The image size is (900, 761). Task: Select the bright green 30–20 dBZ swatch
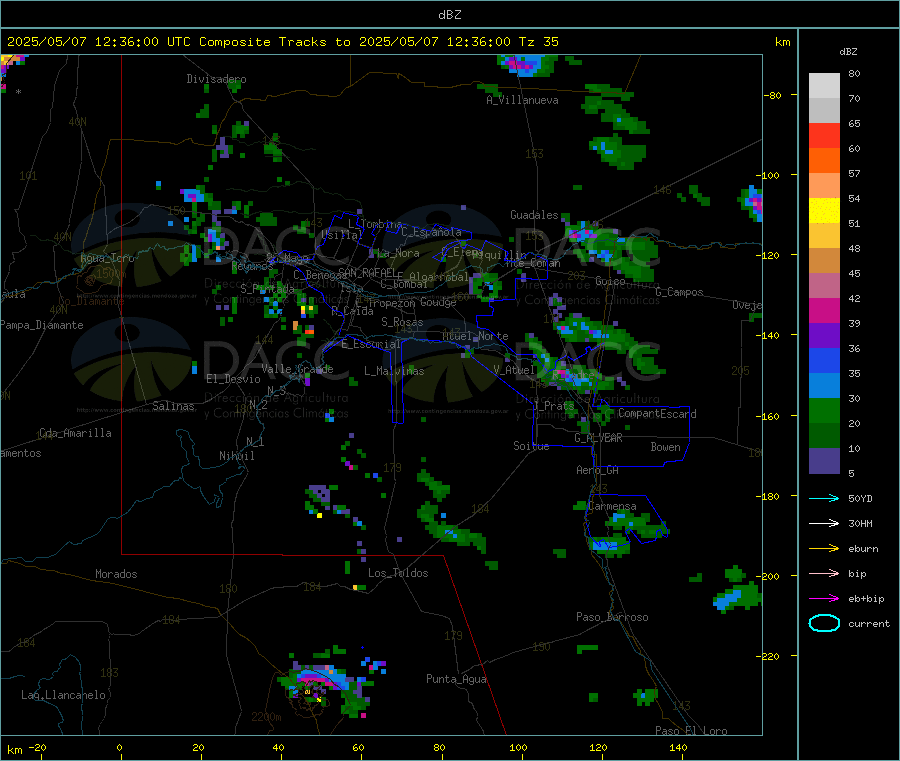pos(824,411)
